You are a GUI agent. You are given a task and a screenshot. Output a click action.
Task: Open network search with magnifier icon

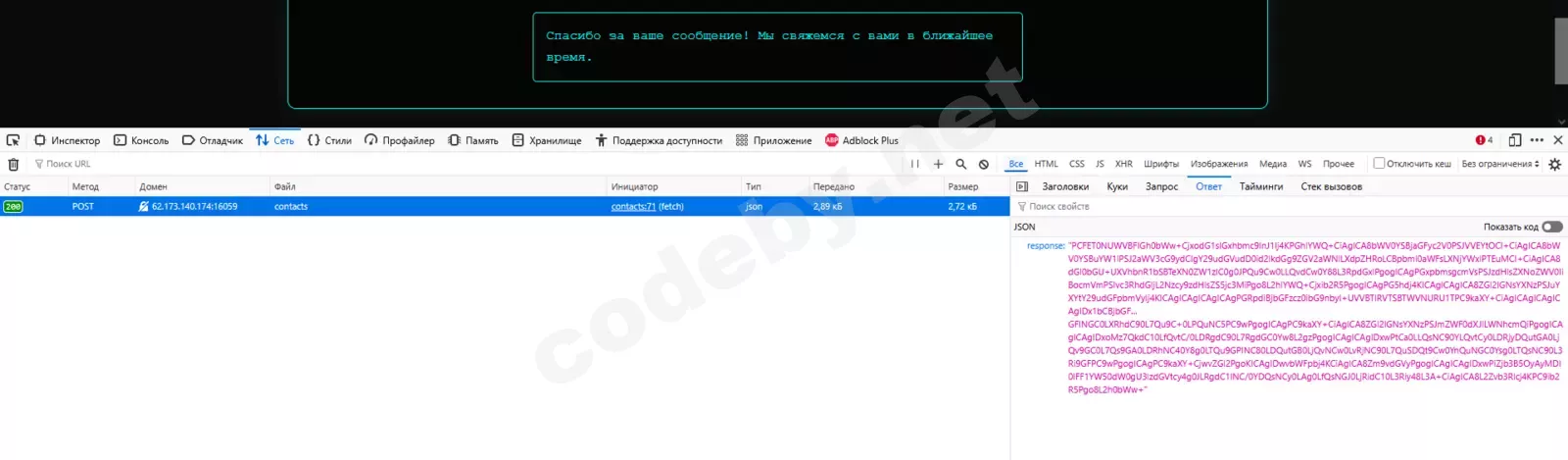[x=961, y=164]
